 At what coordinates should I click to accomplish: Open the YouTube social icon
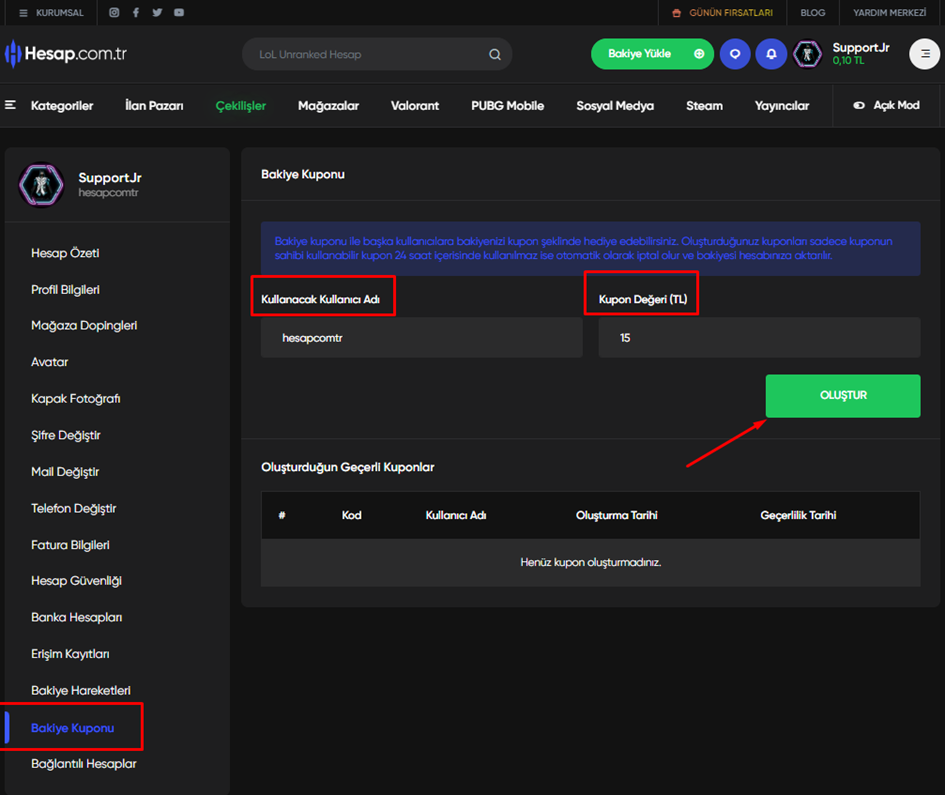pyautogui.click(x=179, y=13)
